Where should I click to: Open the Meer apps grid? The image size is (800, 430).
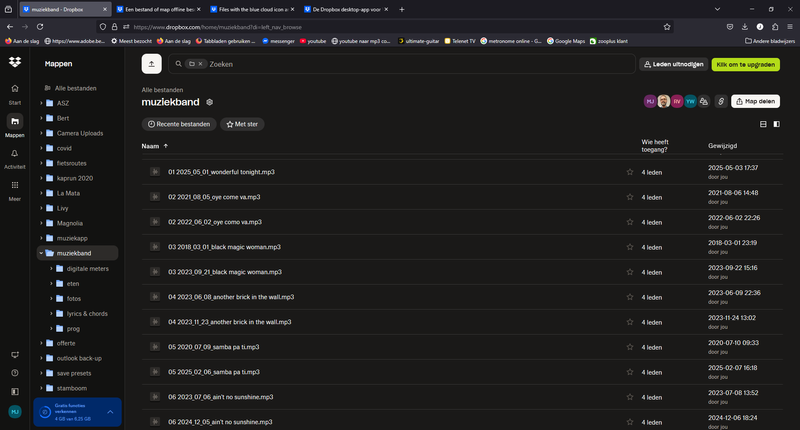14,188
